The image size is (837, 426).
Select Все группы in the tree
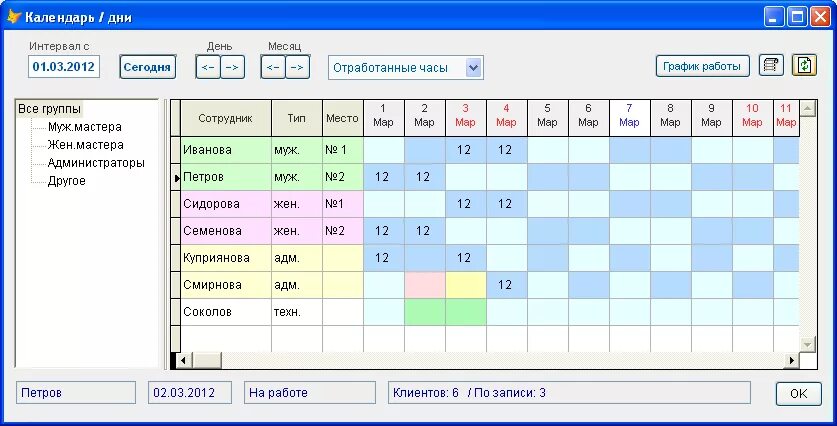[50, 109]
